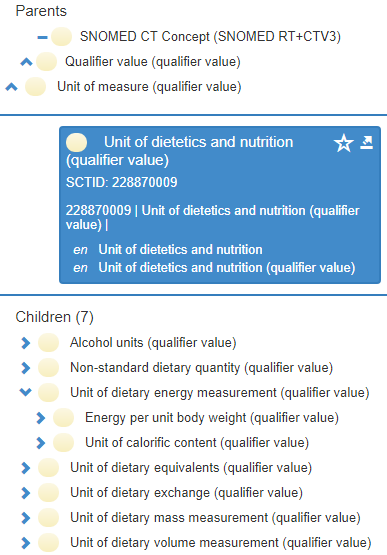Click the SCTID 228870009 text
This screenshot has width=387, height=555.
click(121, 182)
